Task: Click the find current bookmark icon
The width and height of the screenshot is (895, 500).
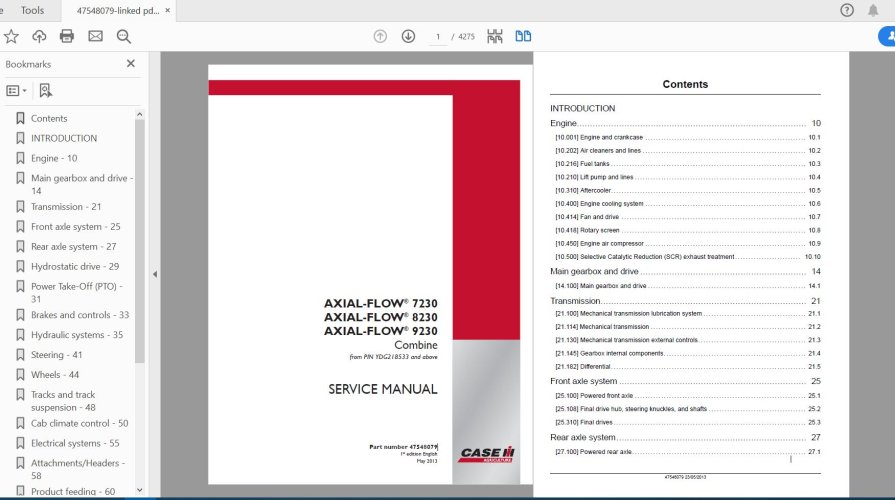Action: click(x=46, y=90)
